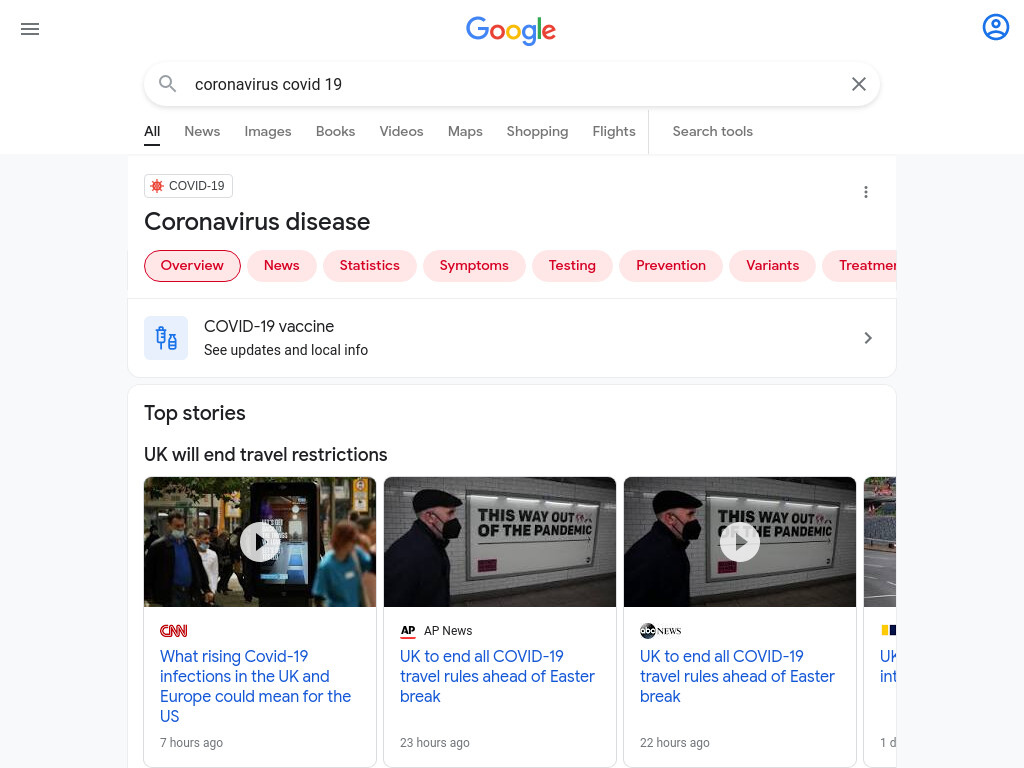Focus the search box with coronavirus query
Screen dimensions: 1024x768
(512, 84)
